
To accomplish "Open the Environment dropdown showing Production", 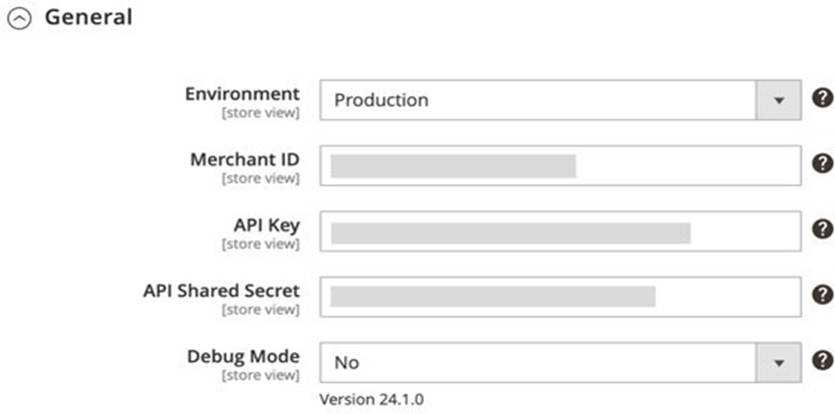I will tap(540, 100).
